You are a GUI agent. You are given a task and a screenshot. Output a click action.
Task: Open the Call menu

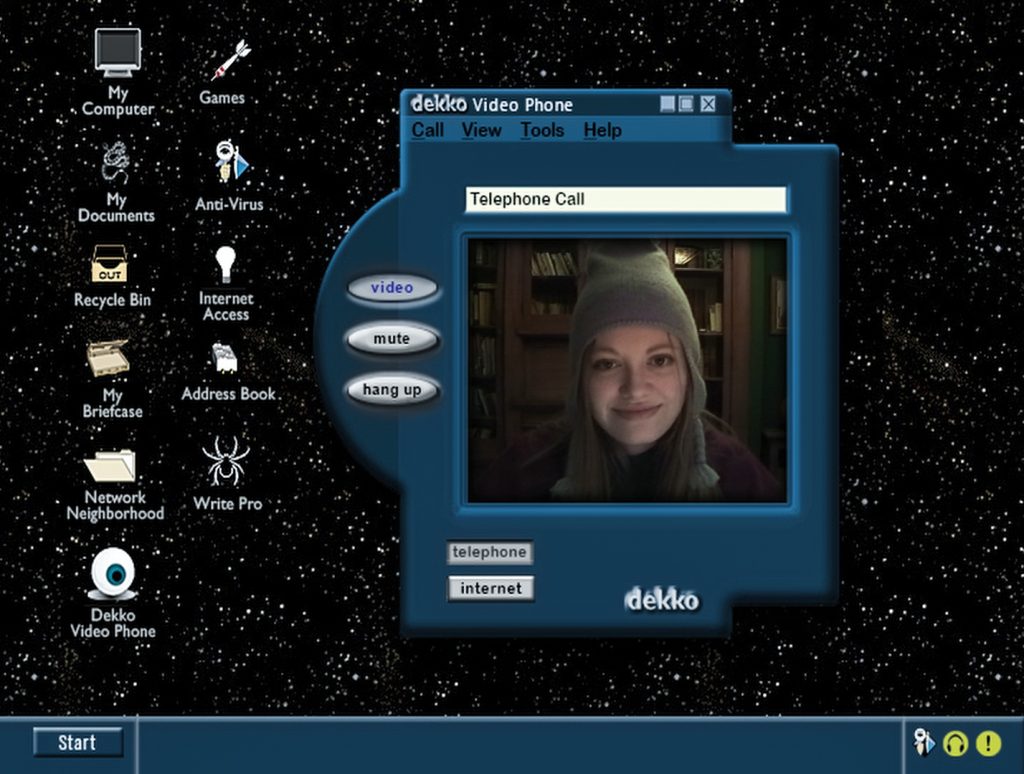(x=428, y=130)
